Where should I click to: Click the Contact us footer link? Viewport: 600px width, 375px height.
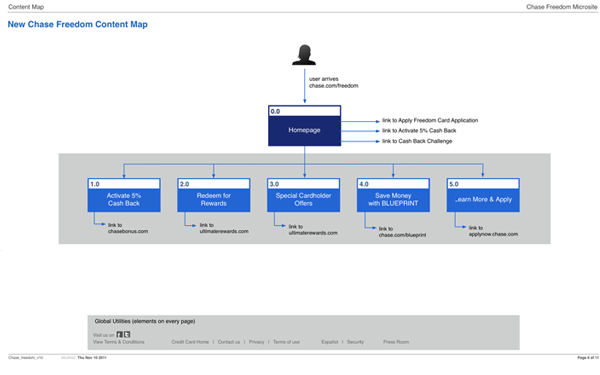pos(229,342)
